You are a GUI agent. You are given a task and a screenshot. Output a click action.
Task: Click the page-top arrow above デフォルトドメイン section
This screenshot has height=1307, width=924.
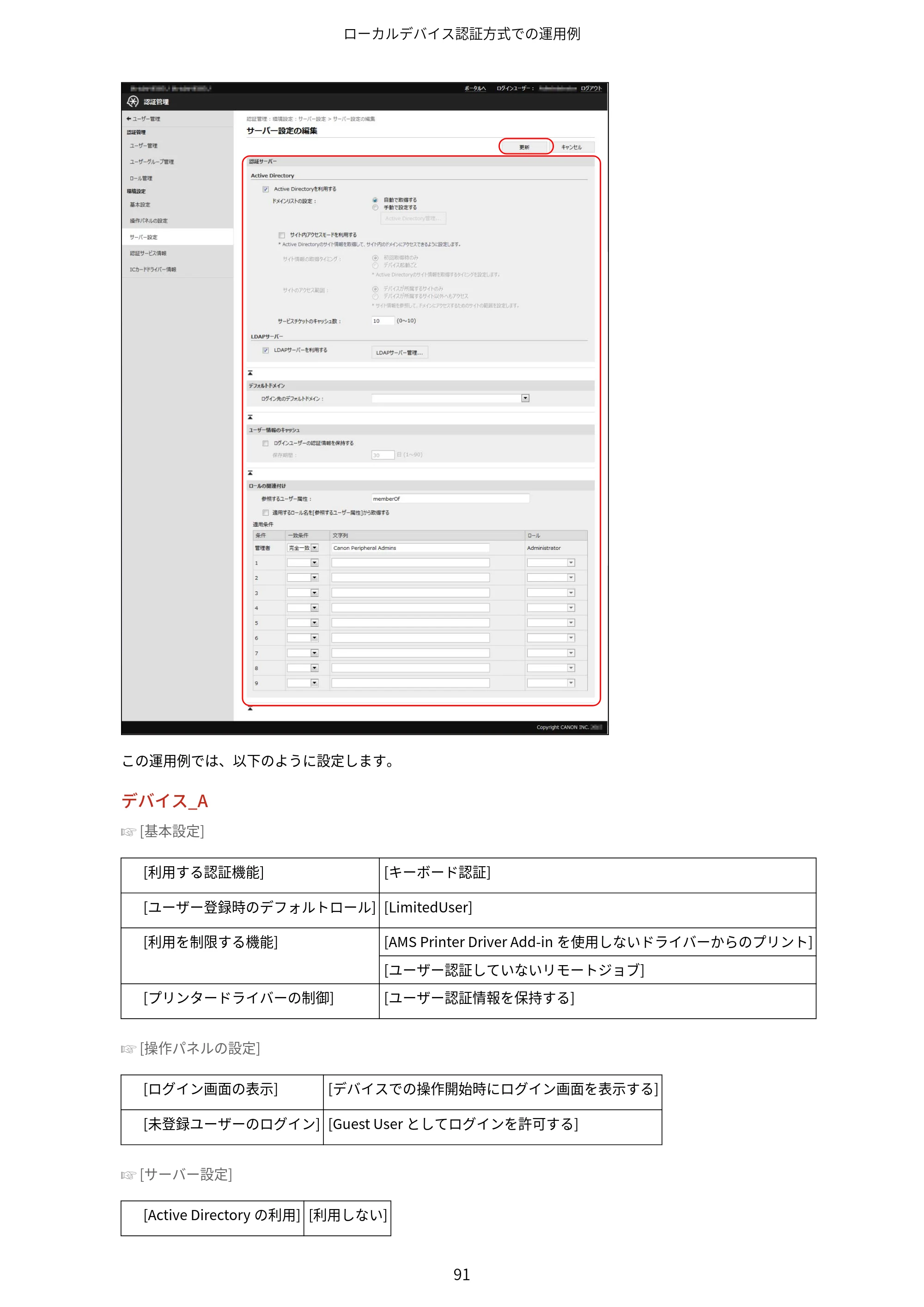click(250, 373)
